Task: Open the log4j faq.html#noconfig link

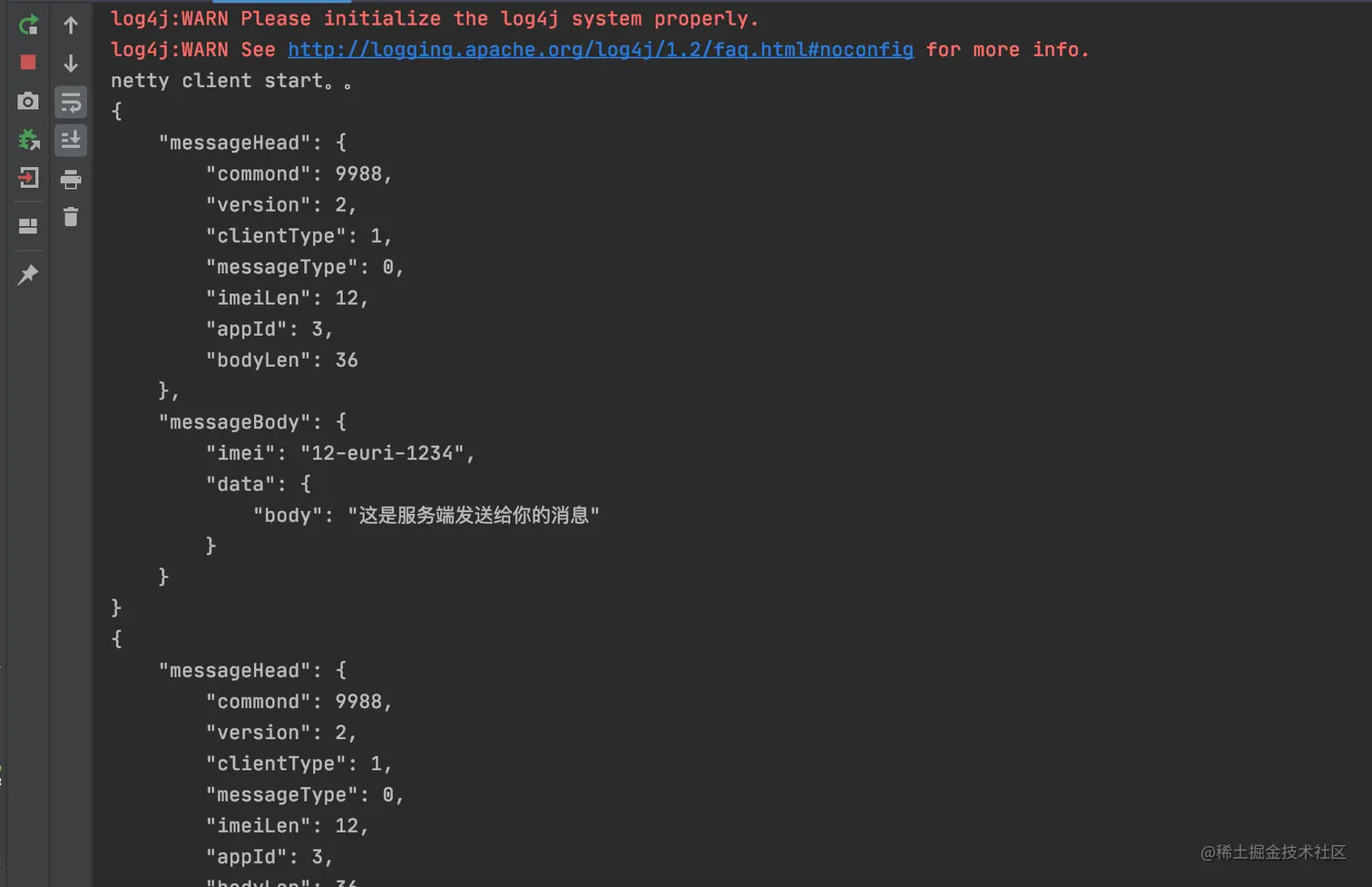Action: (601, 50)
